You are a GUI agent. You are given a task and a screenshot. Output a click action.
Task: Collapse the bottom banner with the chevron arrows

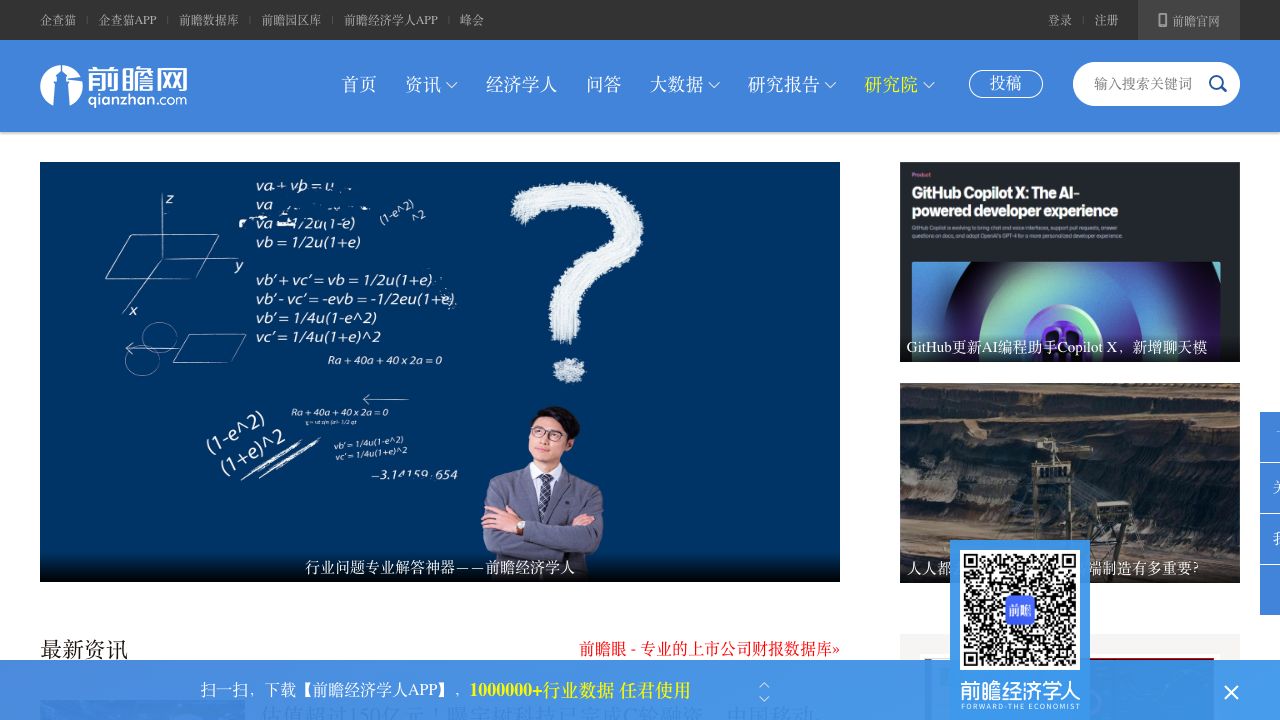click(x=764, y=691)
